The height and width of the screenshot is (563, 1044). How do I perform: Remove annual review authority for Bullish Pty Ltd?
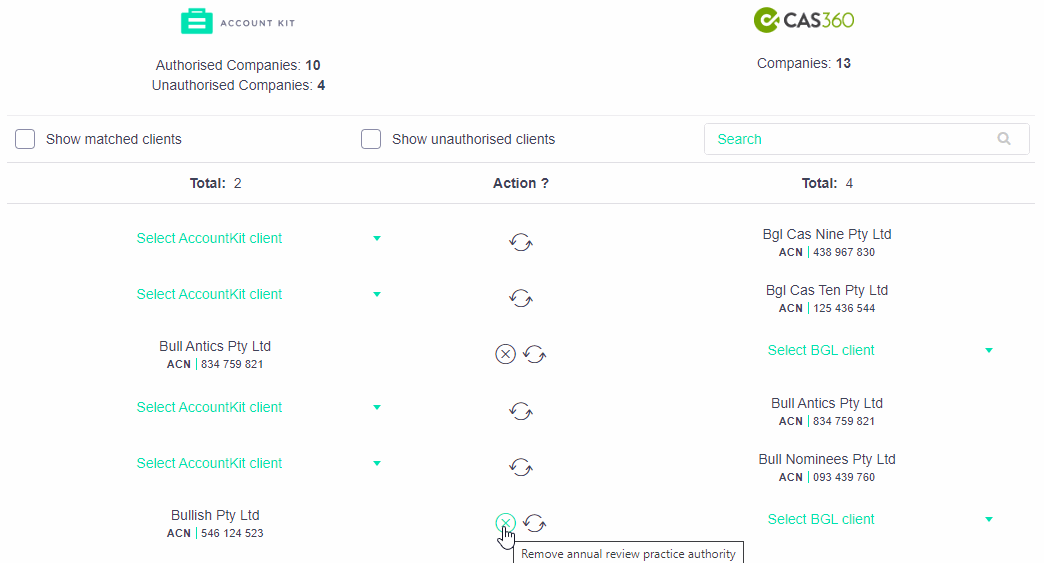click(x=505, y=523)
